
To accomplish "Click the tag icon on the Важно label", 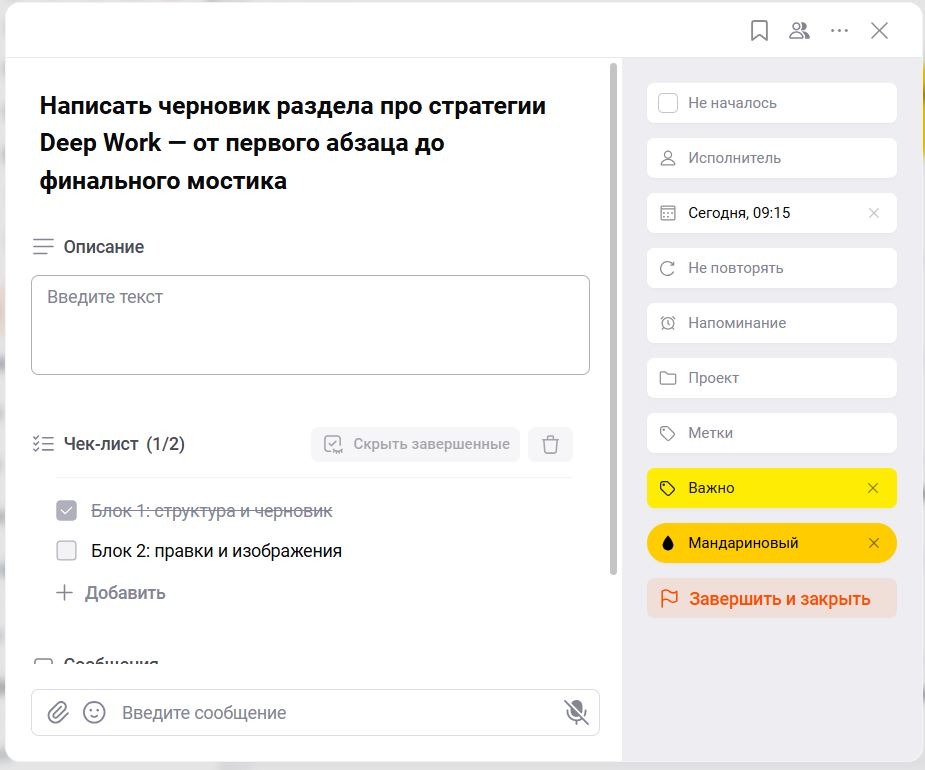I will coord(668,488).
